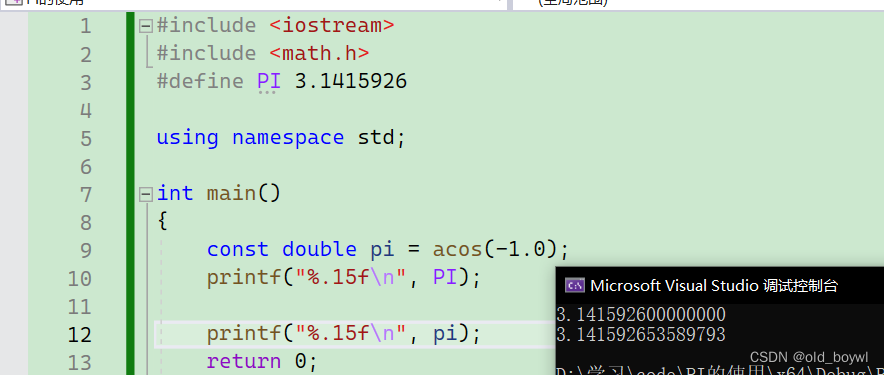Click the PI macro name on line 3
Image resolution: width=884 pixels, height=375 pixels.
pos(268,81)
